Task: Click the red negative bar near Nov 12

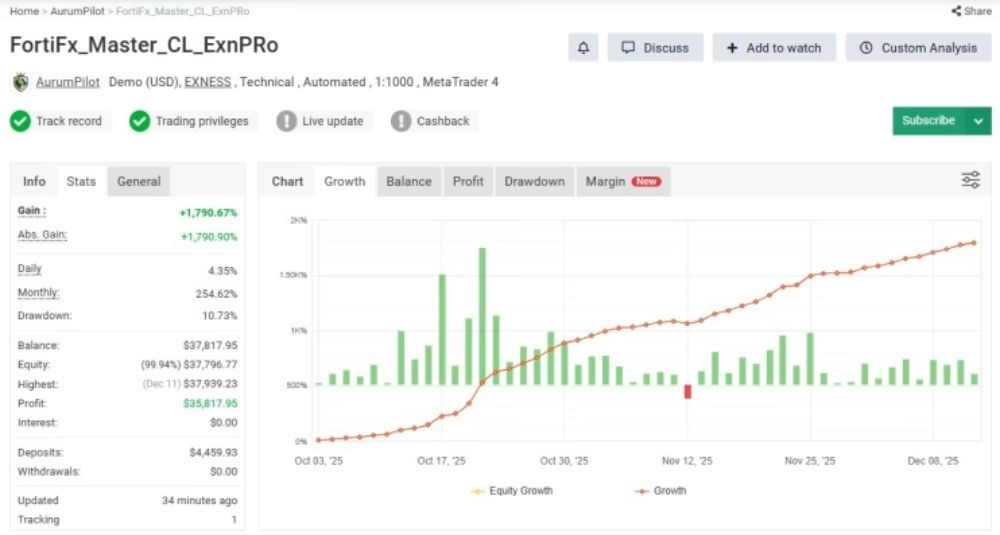Action: 688,391
